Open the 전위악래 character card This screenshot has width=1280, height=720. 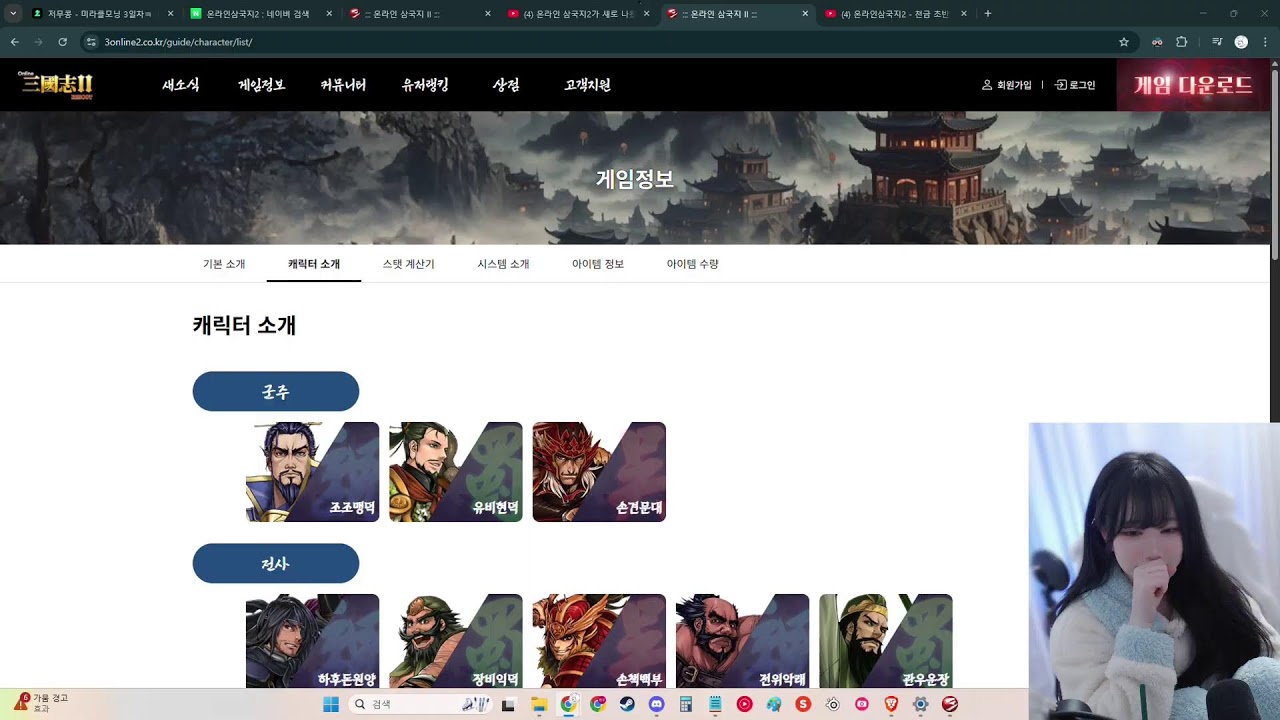coord(742,641)
